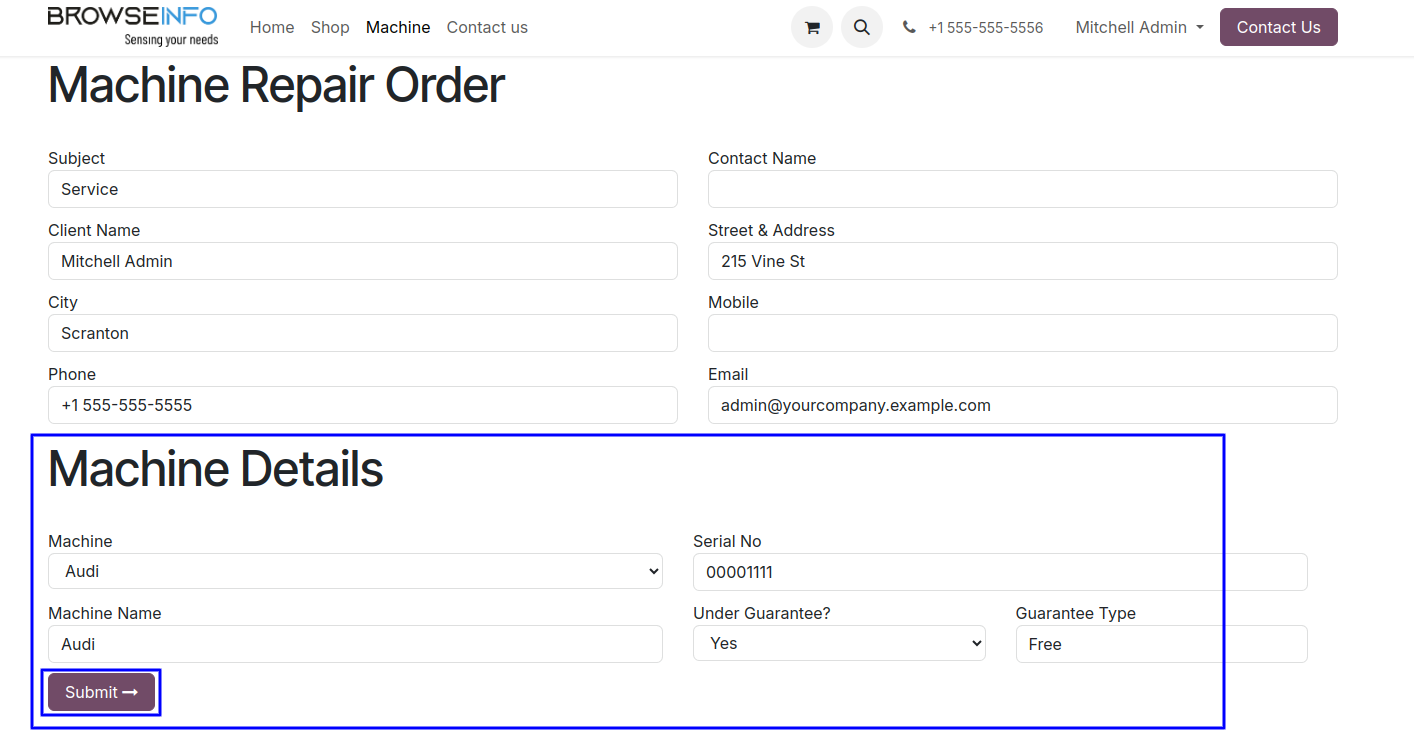Click the Serial No input field
This screenshot has height=737, width=1414.
pyautogui.click(x=1000, y=572)
